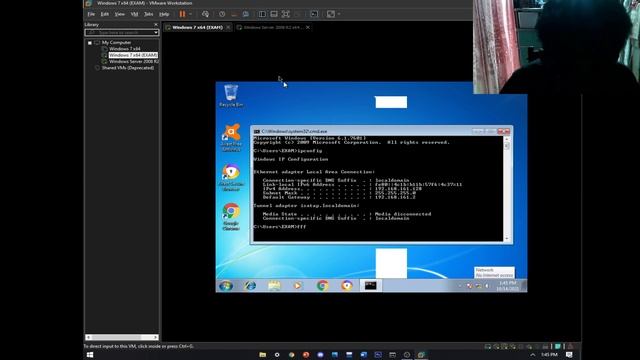
Task: Click the Avast Free Antivirus desktop icon
Action: [x=231, y=138]
